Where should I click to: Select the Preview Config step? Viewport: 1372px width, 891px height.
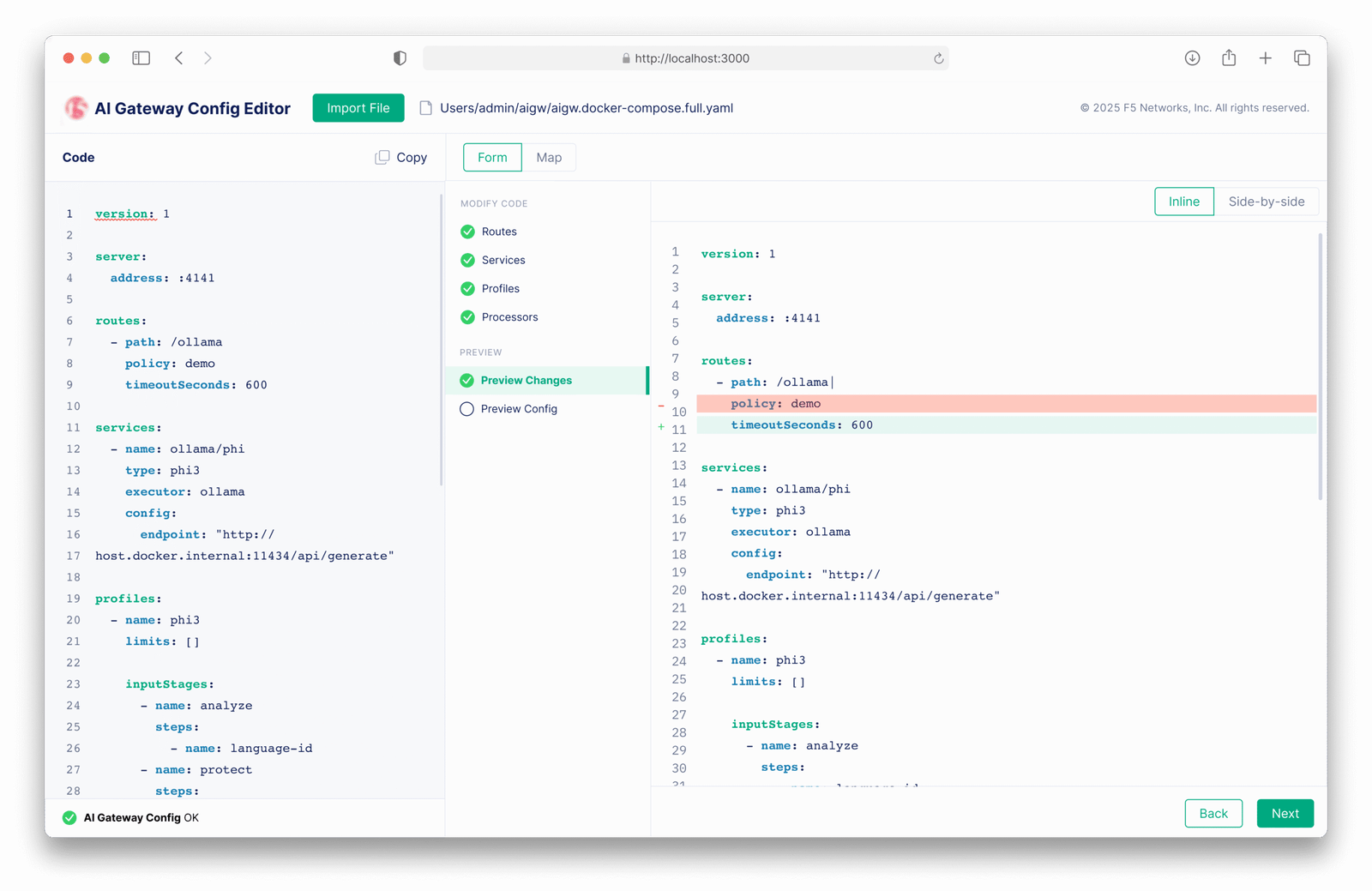pyautogui.click(x=519, y=409)
